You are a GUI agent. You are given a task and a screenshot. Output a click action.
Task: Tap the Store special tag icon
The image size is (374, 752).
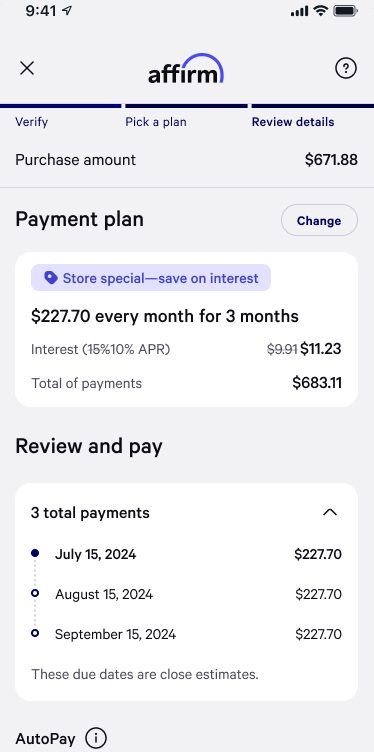point(50,278)
